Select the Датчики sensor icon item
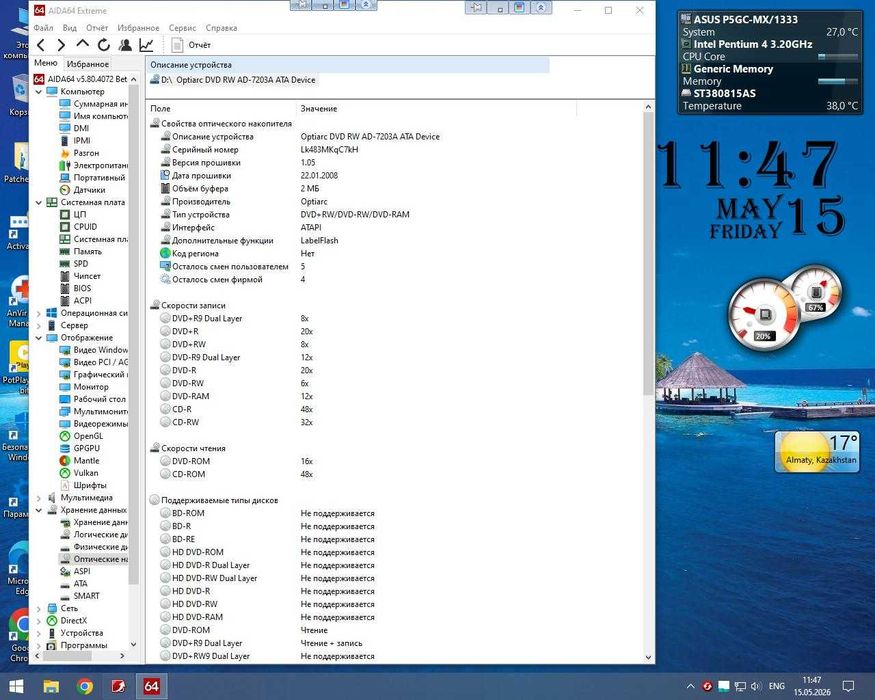 click(x=65, y=190)
